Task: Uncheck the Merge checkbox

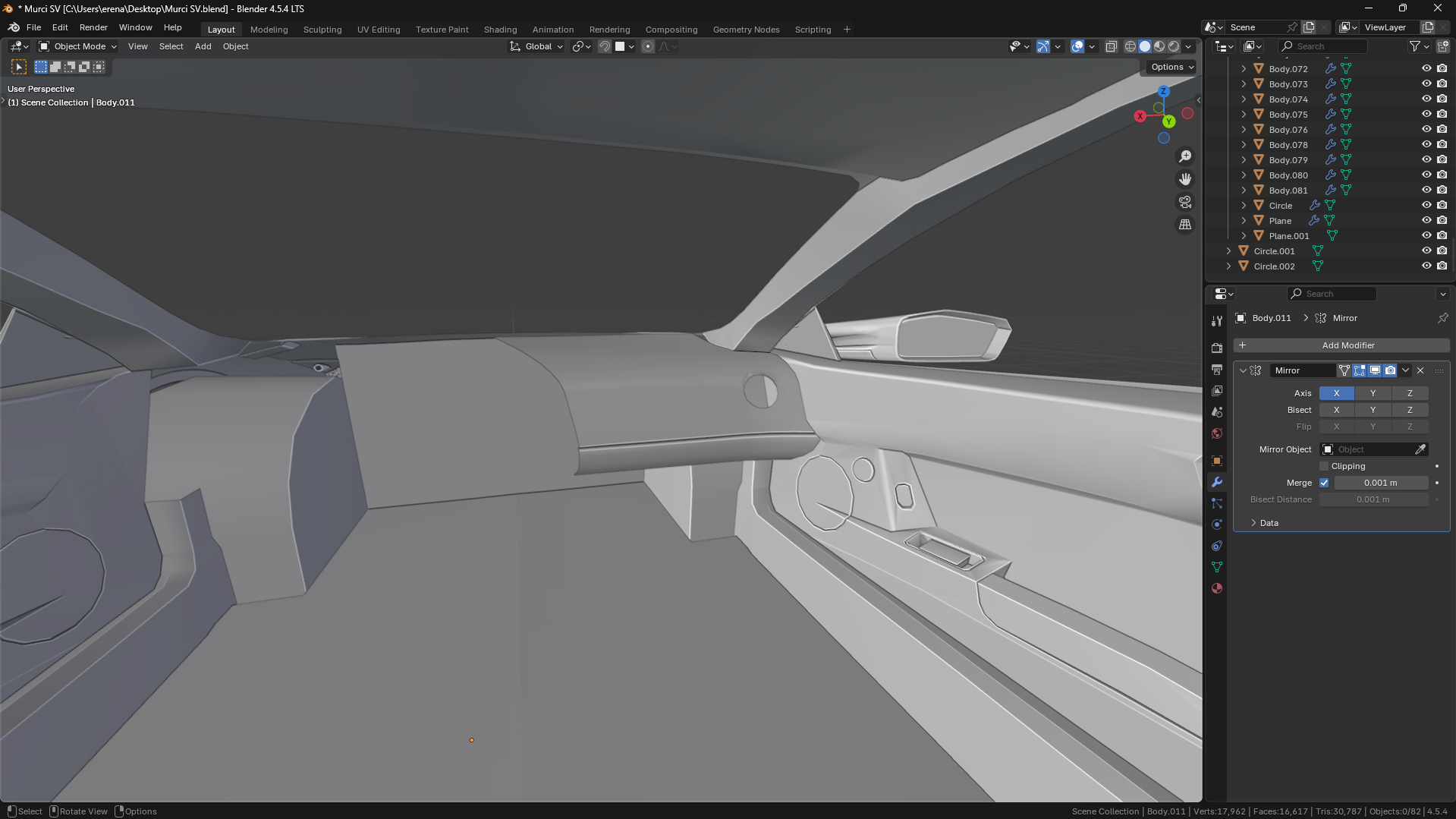Action: pos(1324,483)
